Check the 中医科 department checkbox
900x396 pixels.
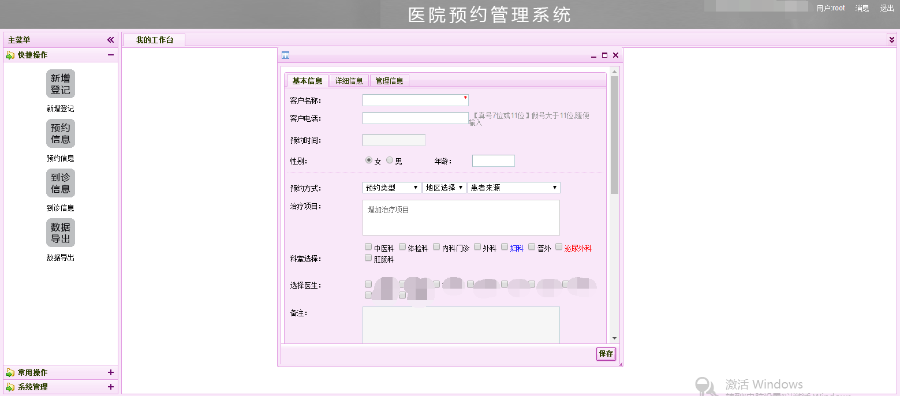368,247
